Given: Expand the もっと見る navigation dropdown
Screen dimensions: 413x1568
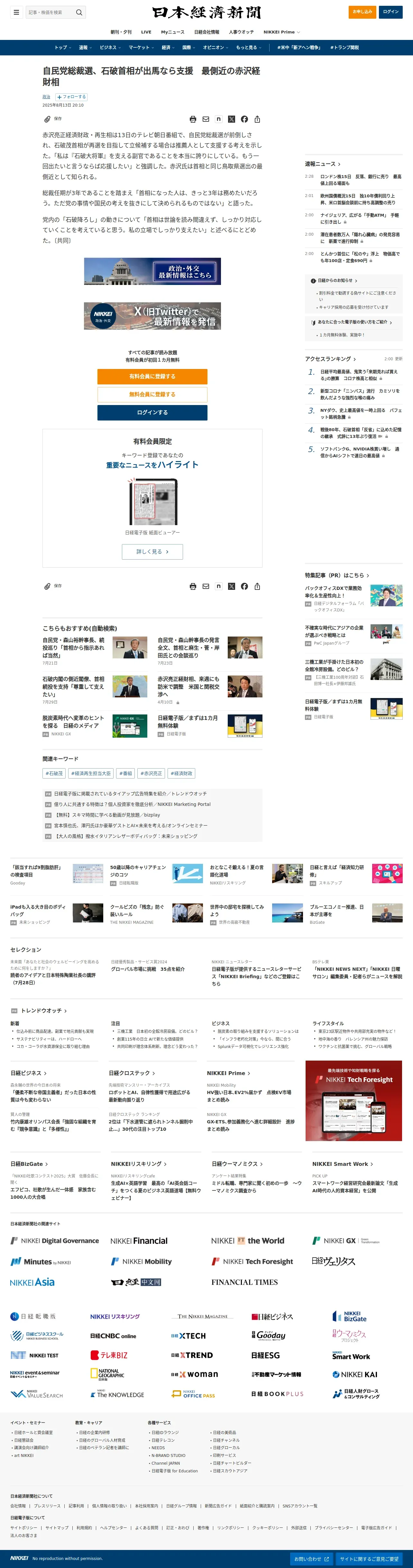Looking at the screenshot, I should [248, 47].
